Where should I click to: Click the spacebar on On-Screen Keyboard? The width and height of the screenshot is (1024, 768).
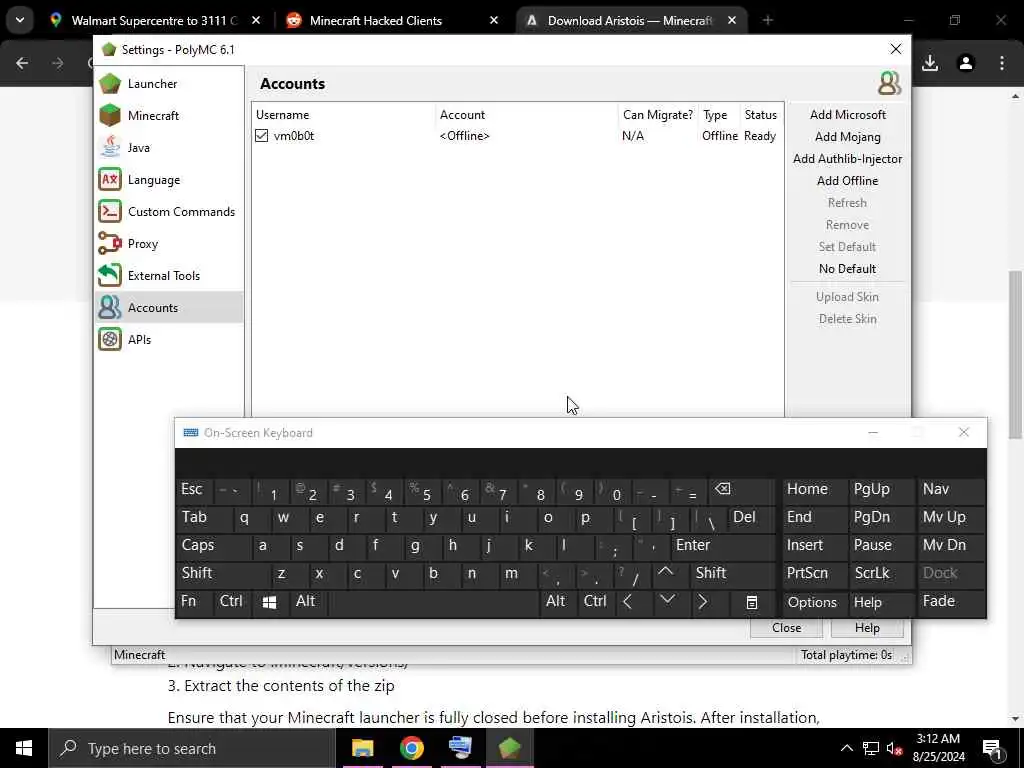point(434,601)
